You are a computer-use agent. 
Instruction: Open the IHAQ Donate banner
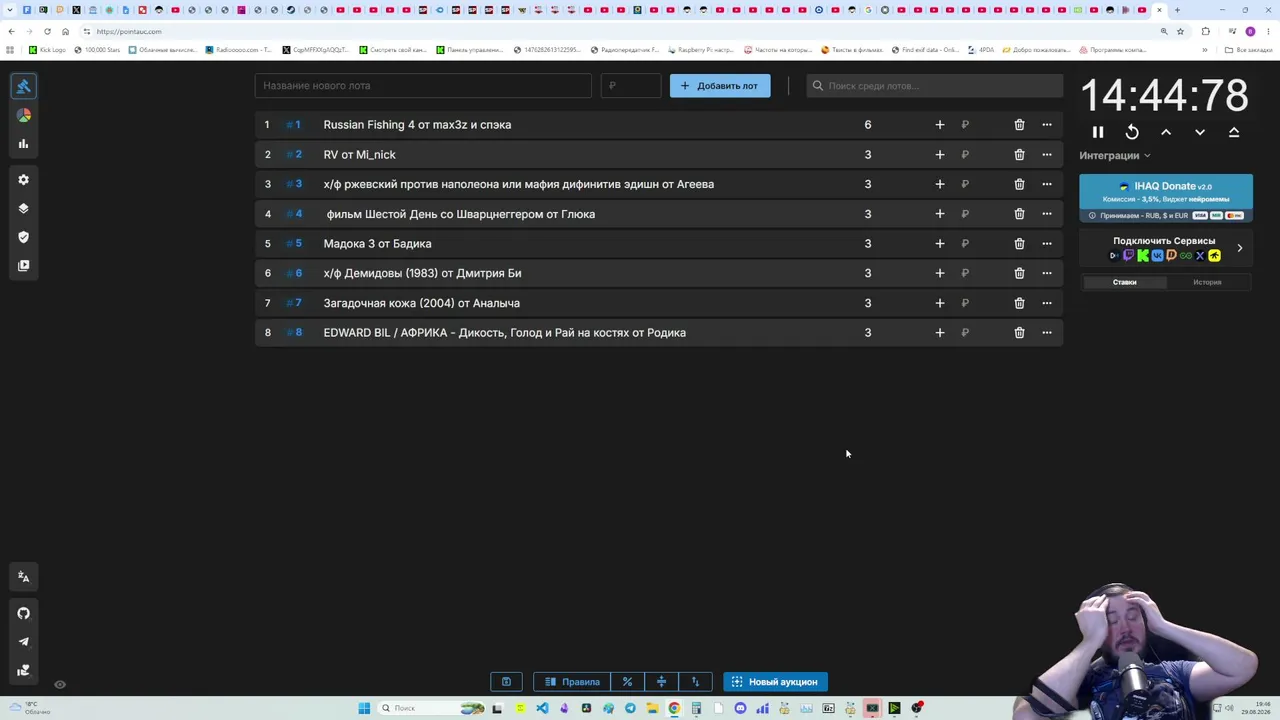point(1166,198)
